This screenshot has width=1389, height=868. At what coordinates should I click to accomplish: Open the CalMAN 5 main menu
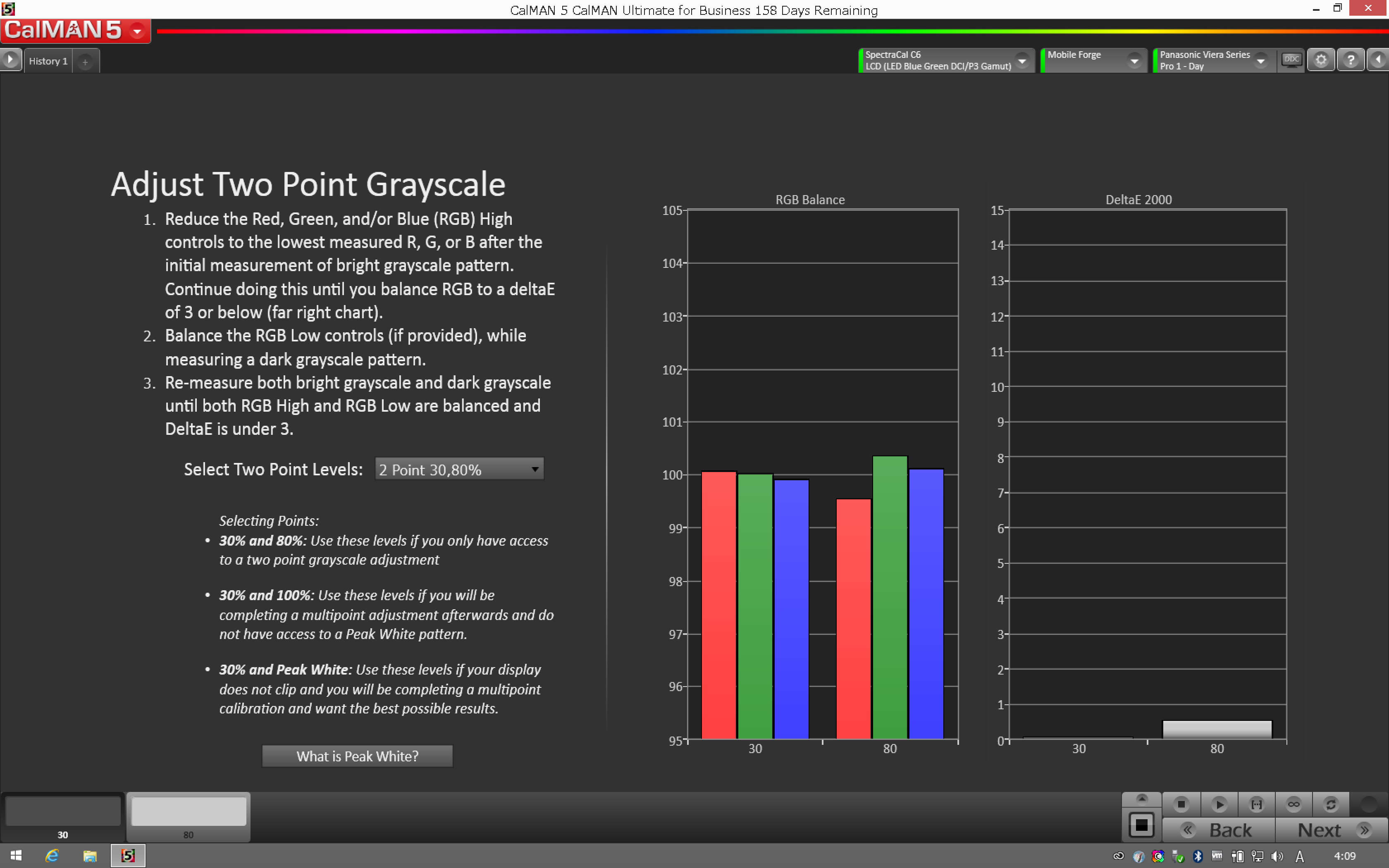click(75, 31)
